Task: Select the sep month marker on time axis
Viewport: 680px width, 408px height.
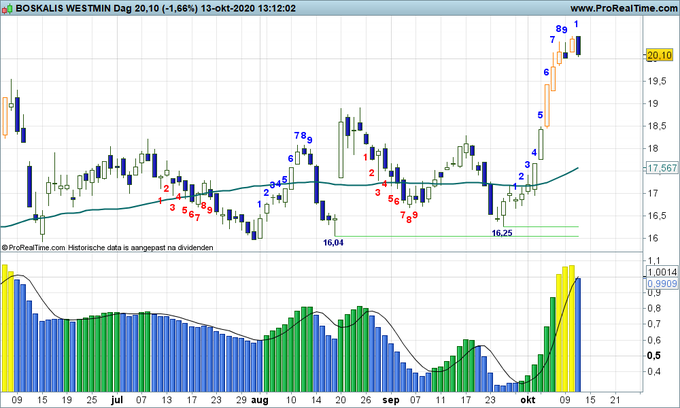Action: [391, 400]
